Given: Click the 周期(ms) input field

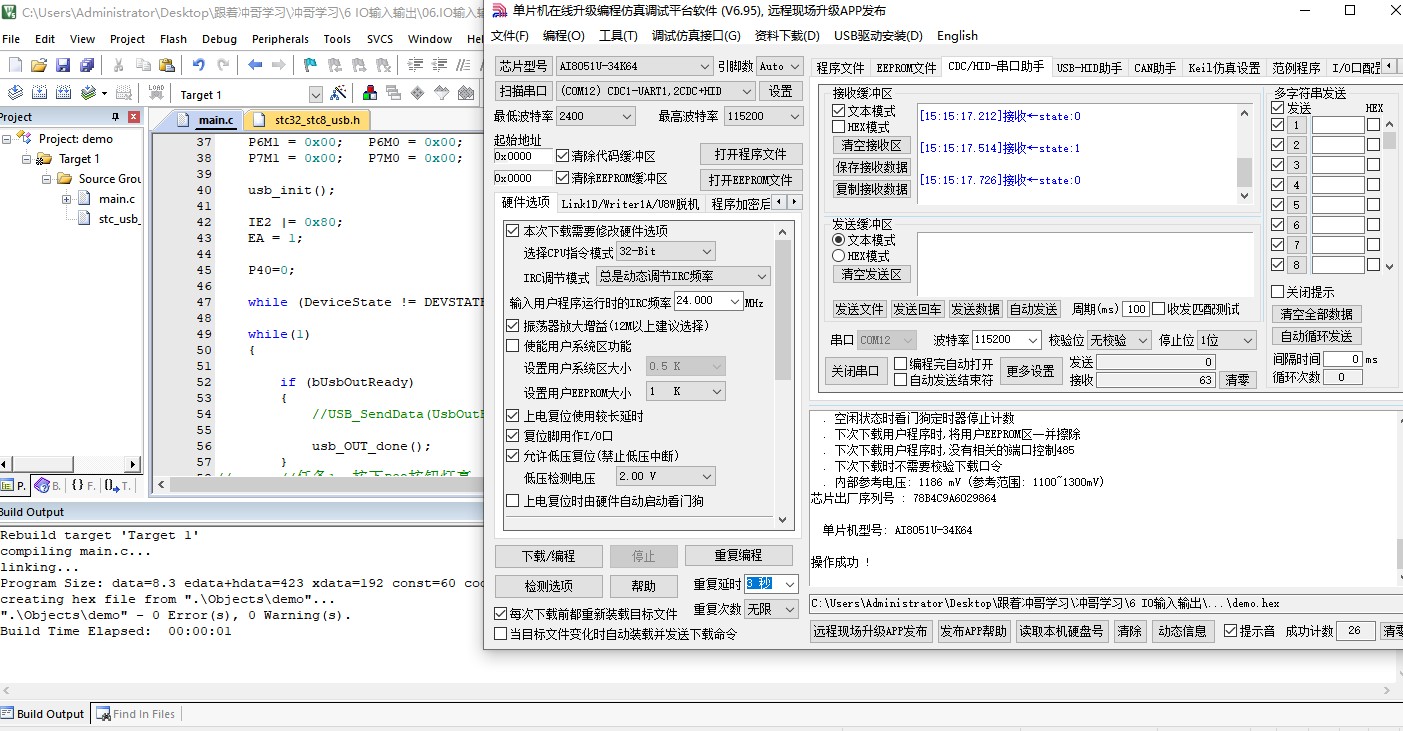Looking at the screenshot, I should point(1136,309).
